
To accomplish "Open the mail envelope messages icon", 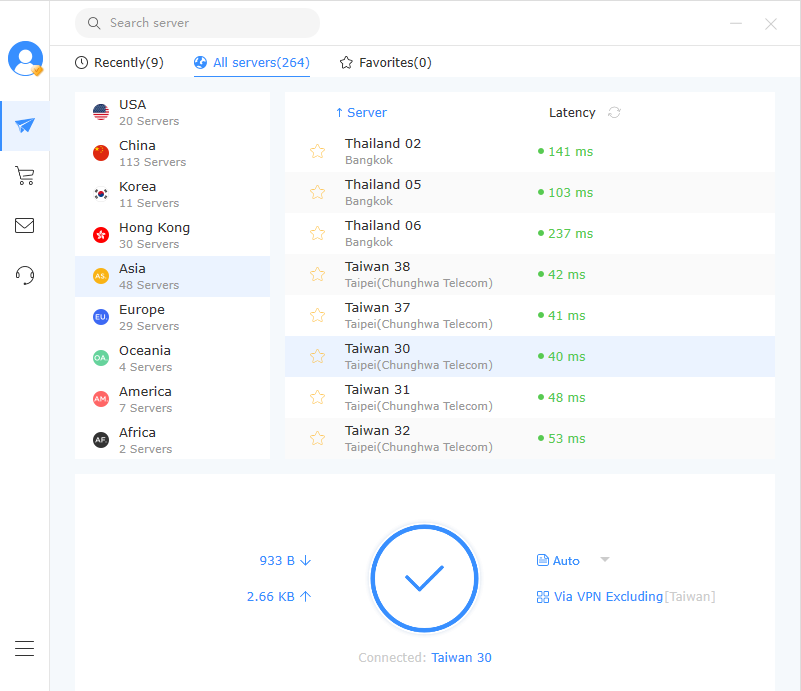I will tap(25, 226).
